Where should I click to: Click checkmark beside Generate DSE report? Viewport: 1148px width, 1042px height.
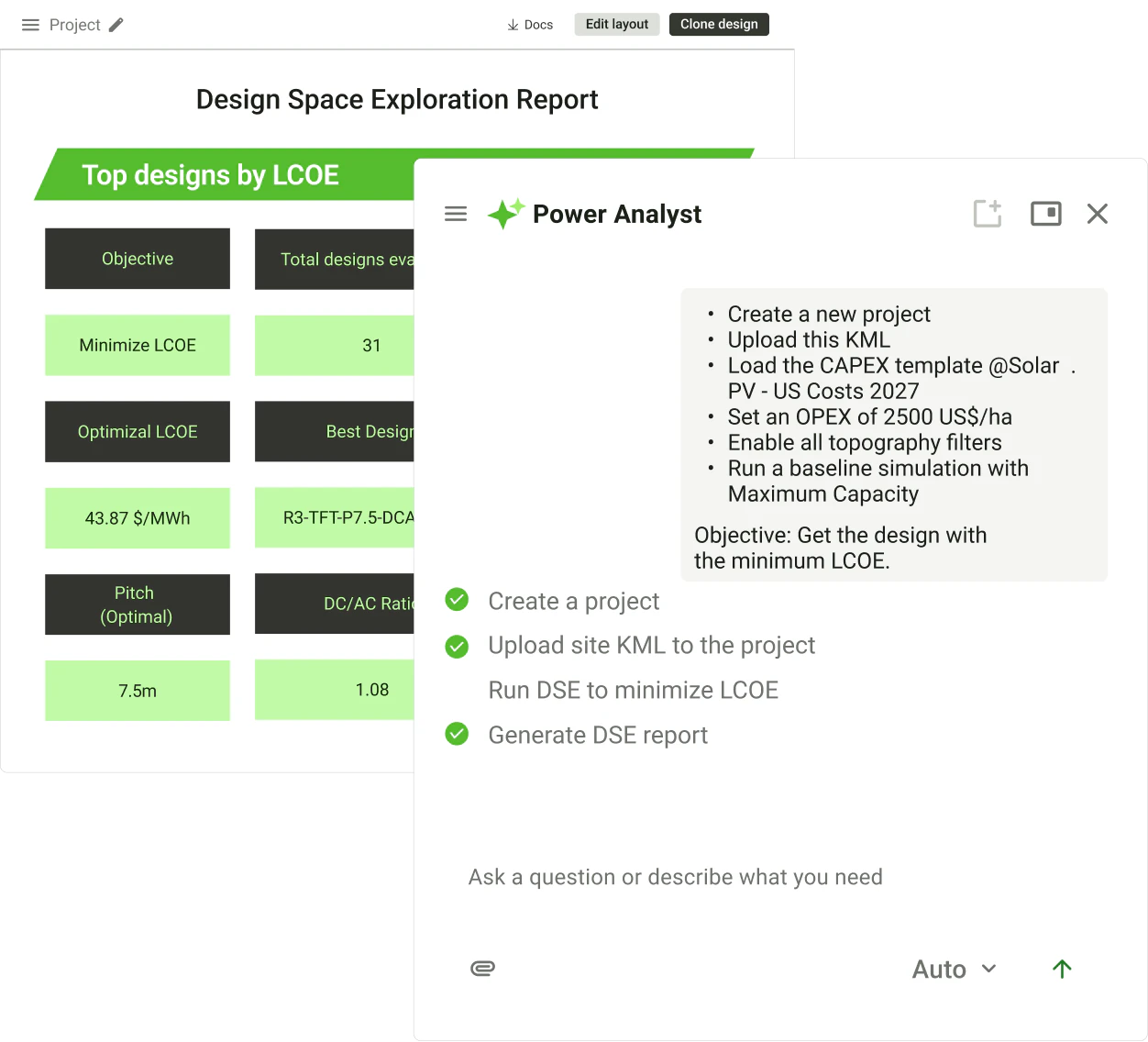[x=457, y=734]
